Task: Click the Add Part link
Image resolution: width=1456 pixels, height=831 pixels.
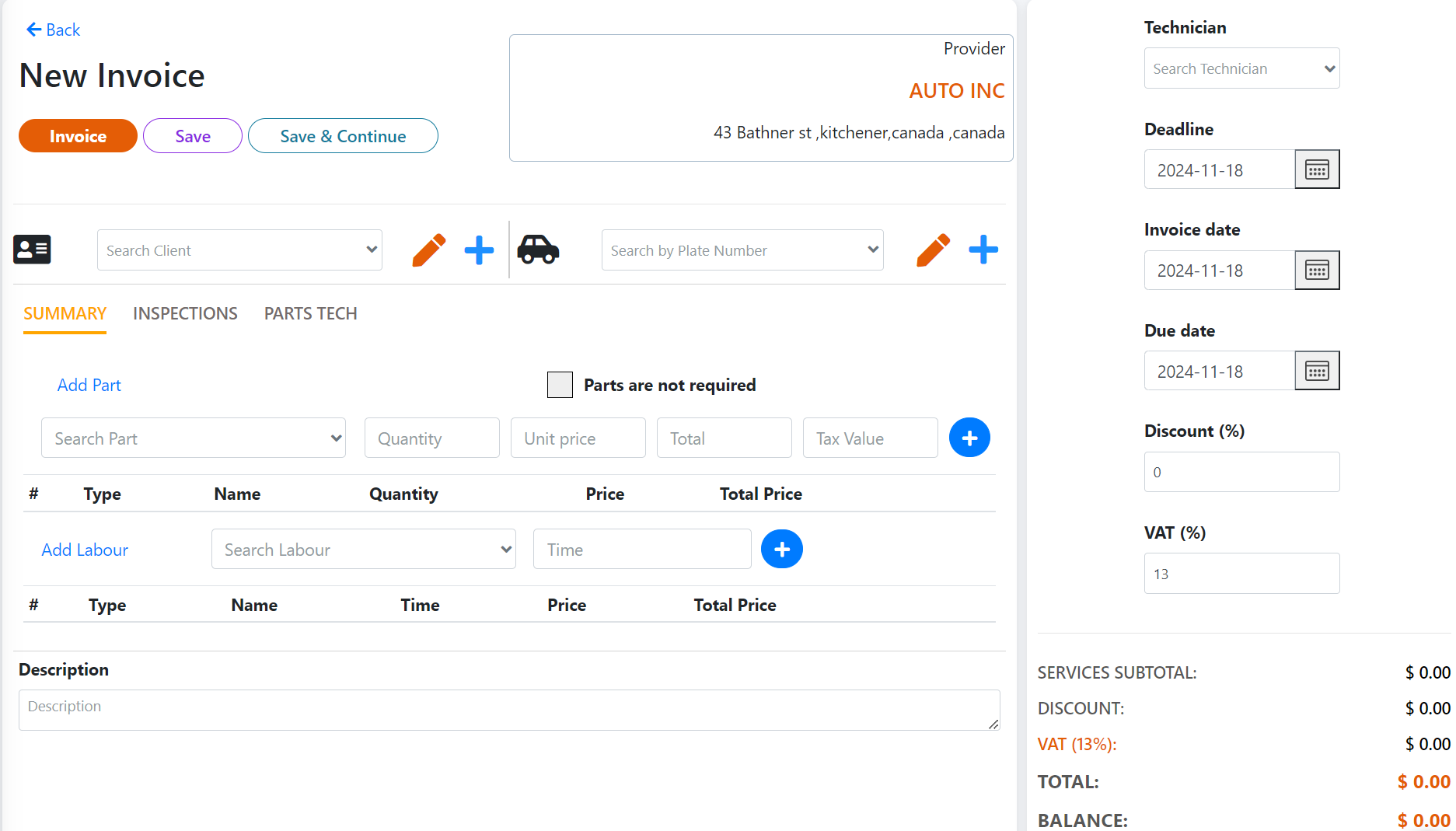Action: 89,384
